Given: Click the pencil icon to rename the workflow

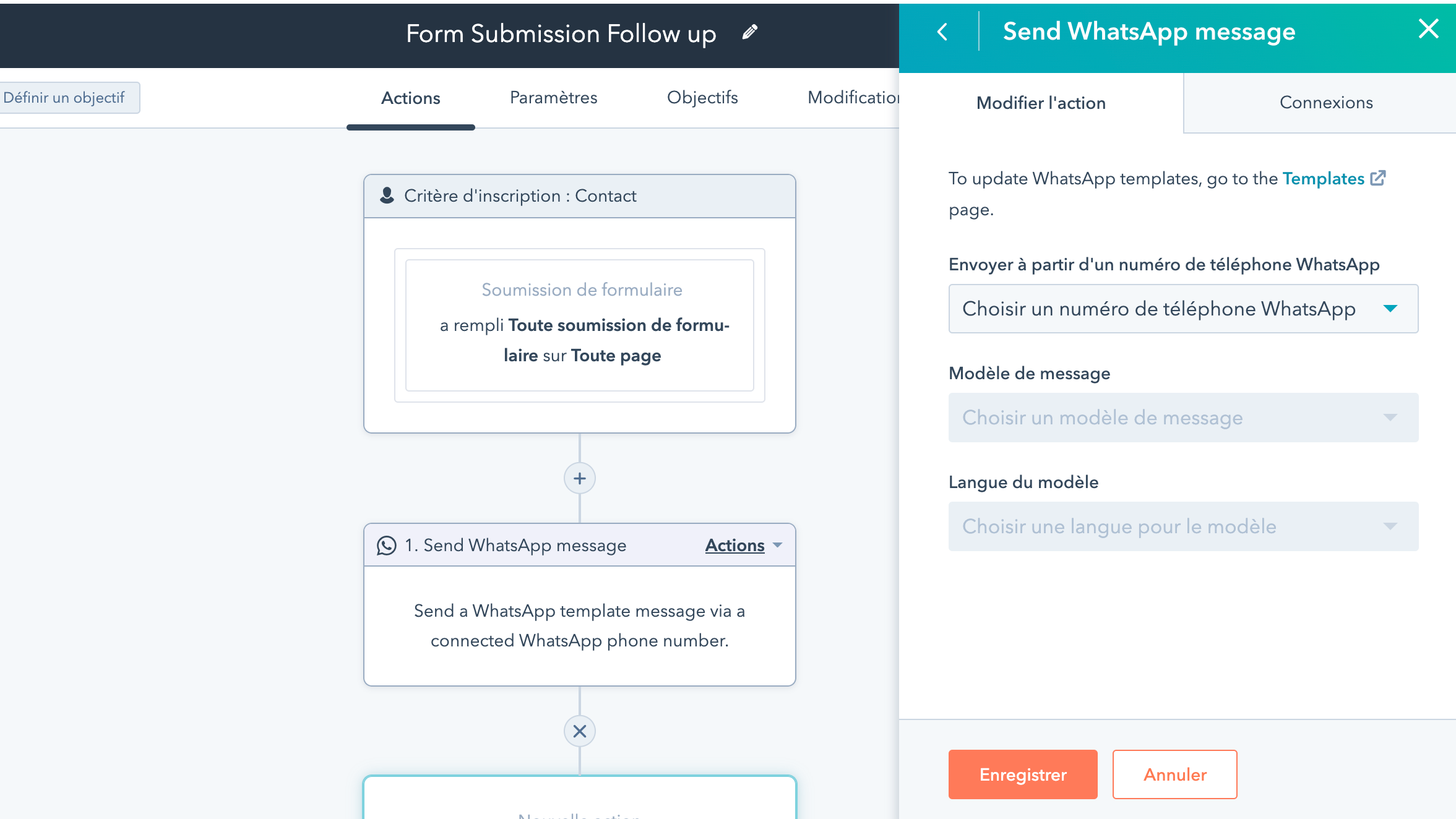Looking at the screenshot, I should coord(750,32).
